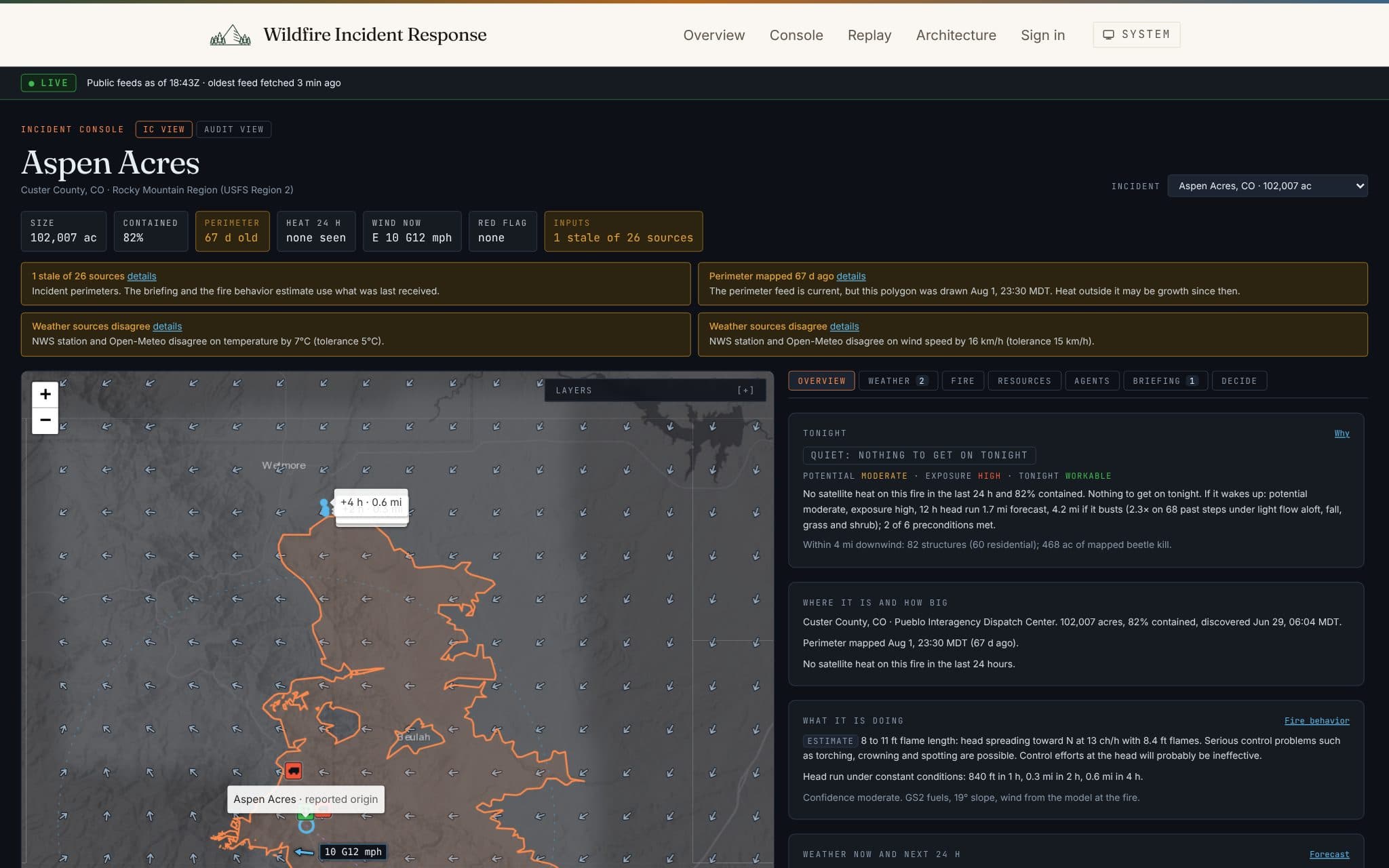Image resolution: width=1389 pixels, height=868 pixels.
Task: Zoom out on the map
Action: click(x=45, y=420)
